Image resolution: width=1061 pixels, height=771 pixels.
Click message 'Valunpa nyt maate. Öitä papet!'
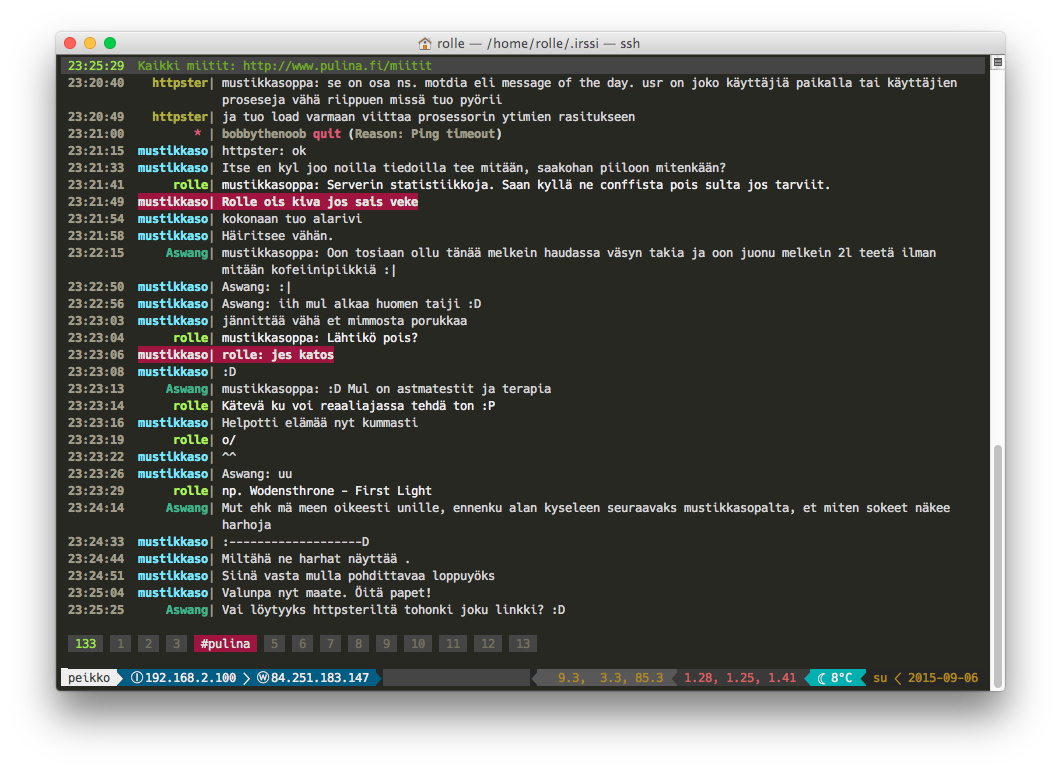click(327, 593)
